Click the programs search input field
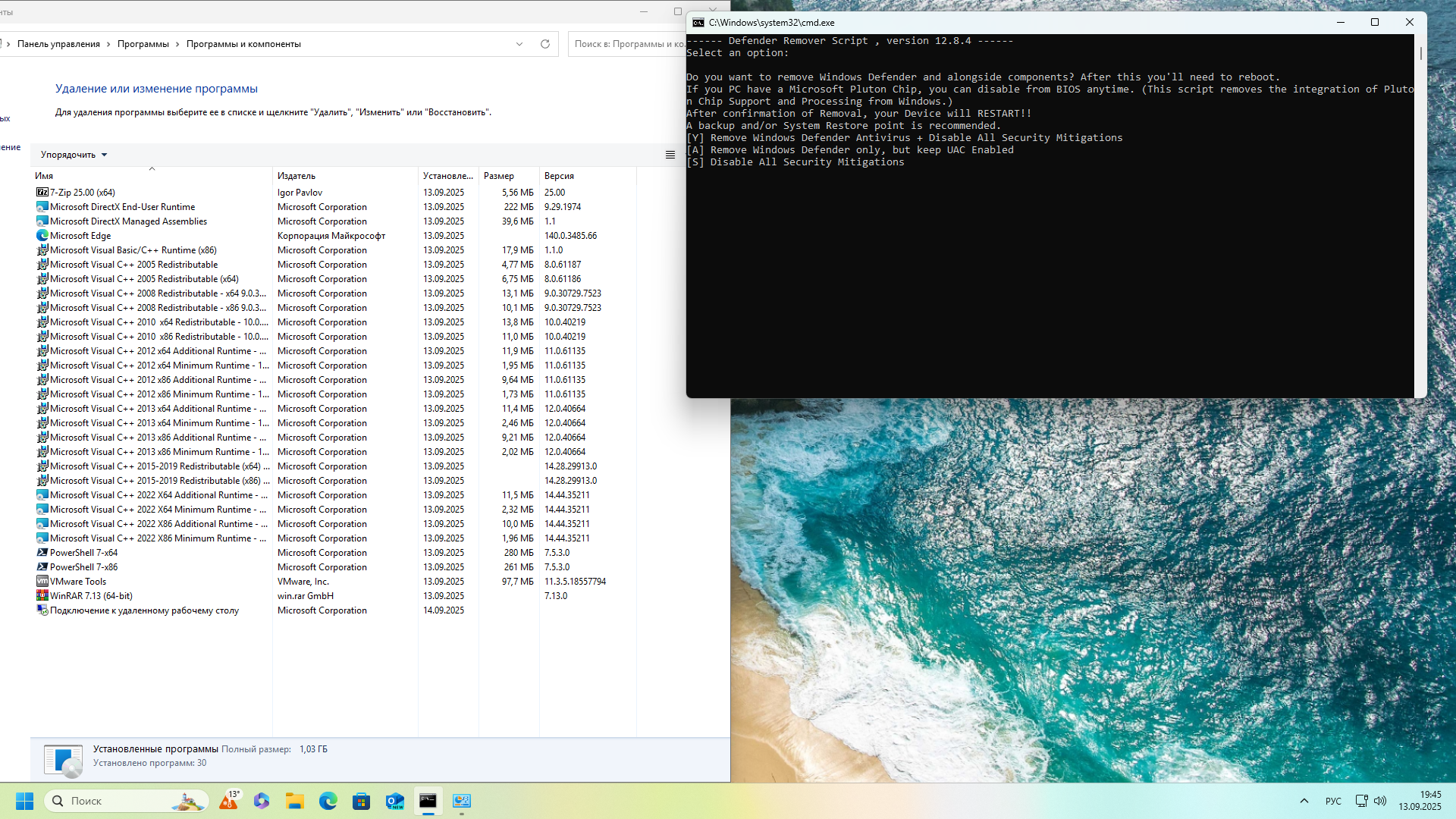 (x=628, y=44)
